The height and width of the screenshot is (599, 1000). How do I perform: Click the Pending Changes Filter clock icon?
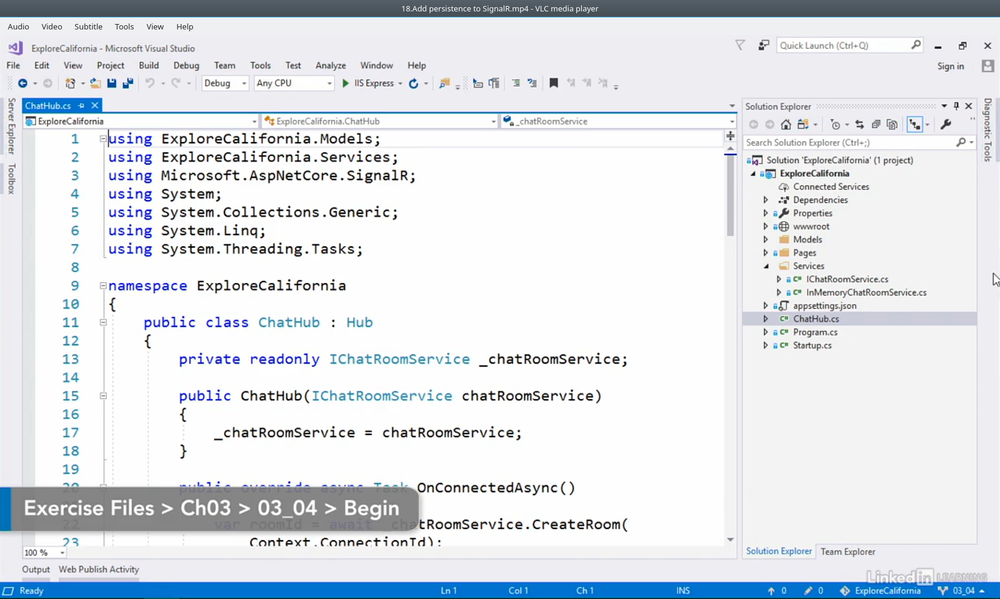pyautogui.click(x=835, y=124)
